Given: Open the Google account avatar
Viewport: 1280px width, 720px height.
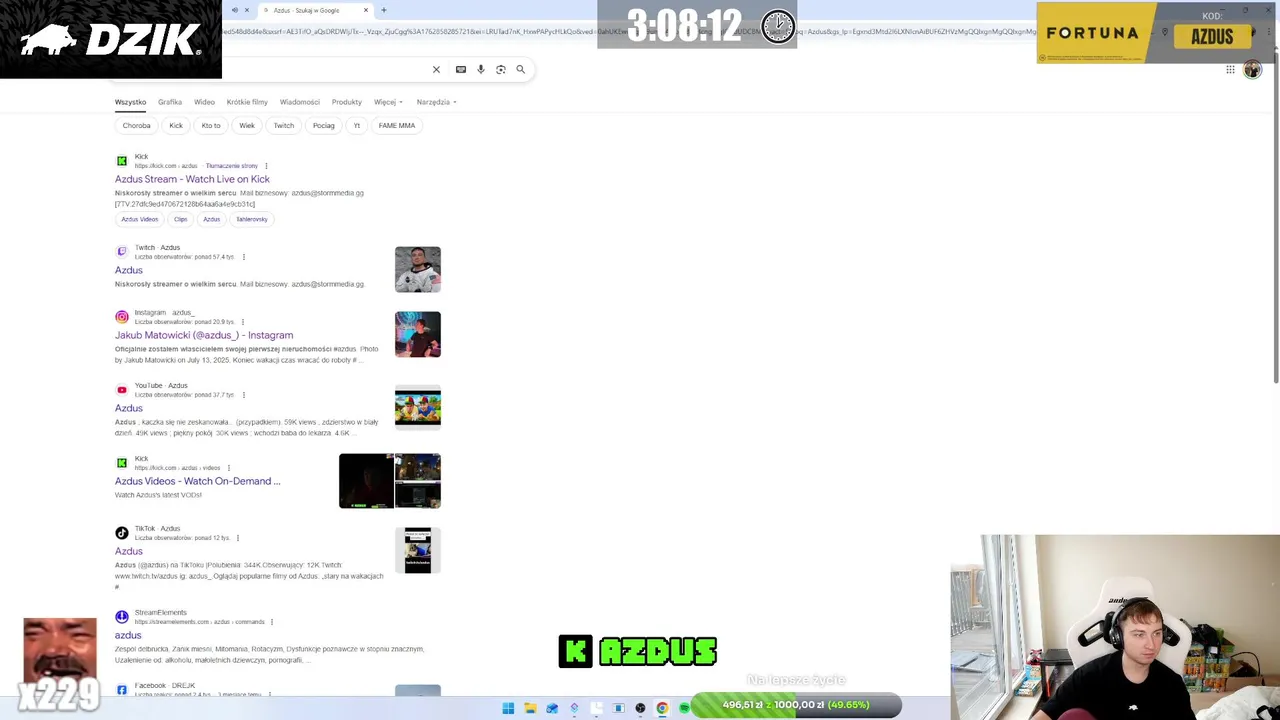Looking at the screenshot, I should (1252, 70).
